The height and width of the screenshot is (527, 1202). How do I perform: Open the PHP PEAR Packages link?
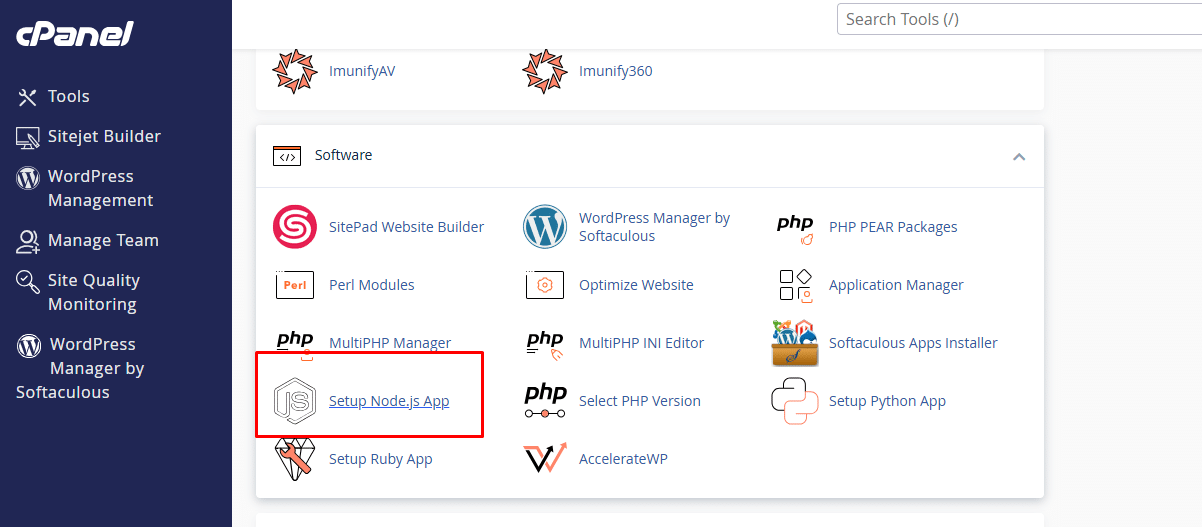click(x=893, y=227)
